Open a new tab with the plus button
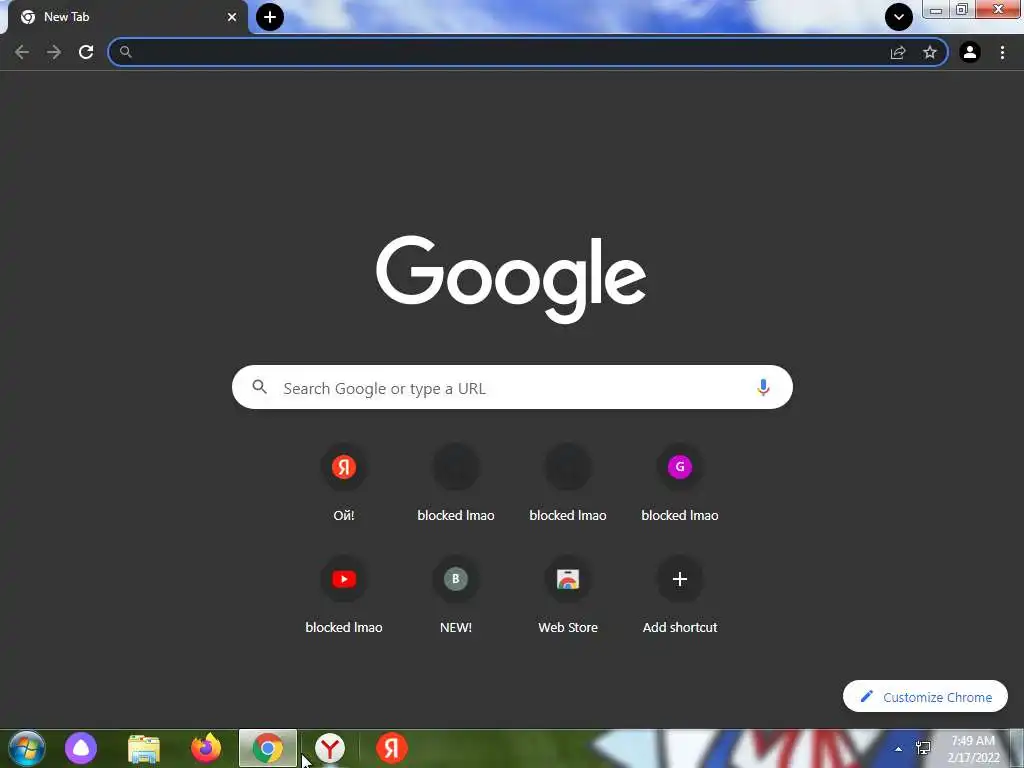This screenshot has width=1024, height=768. pos(270,17)
